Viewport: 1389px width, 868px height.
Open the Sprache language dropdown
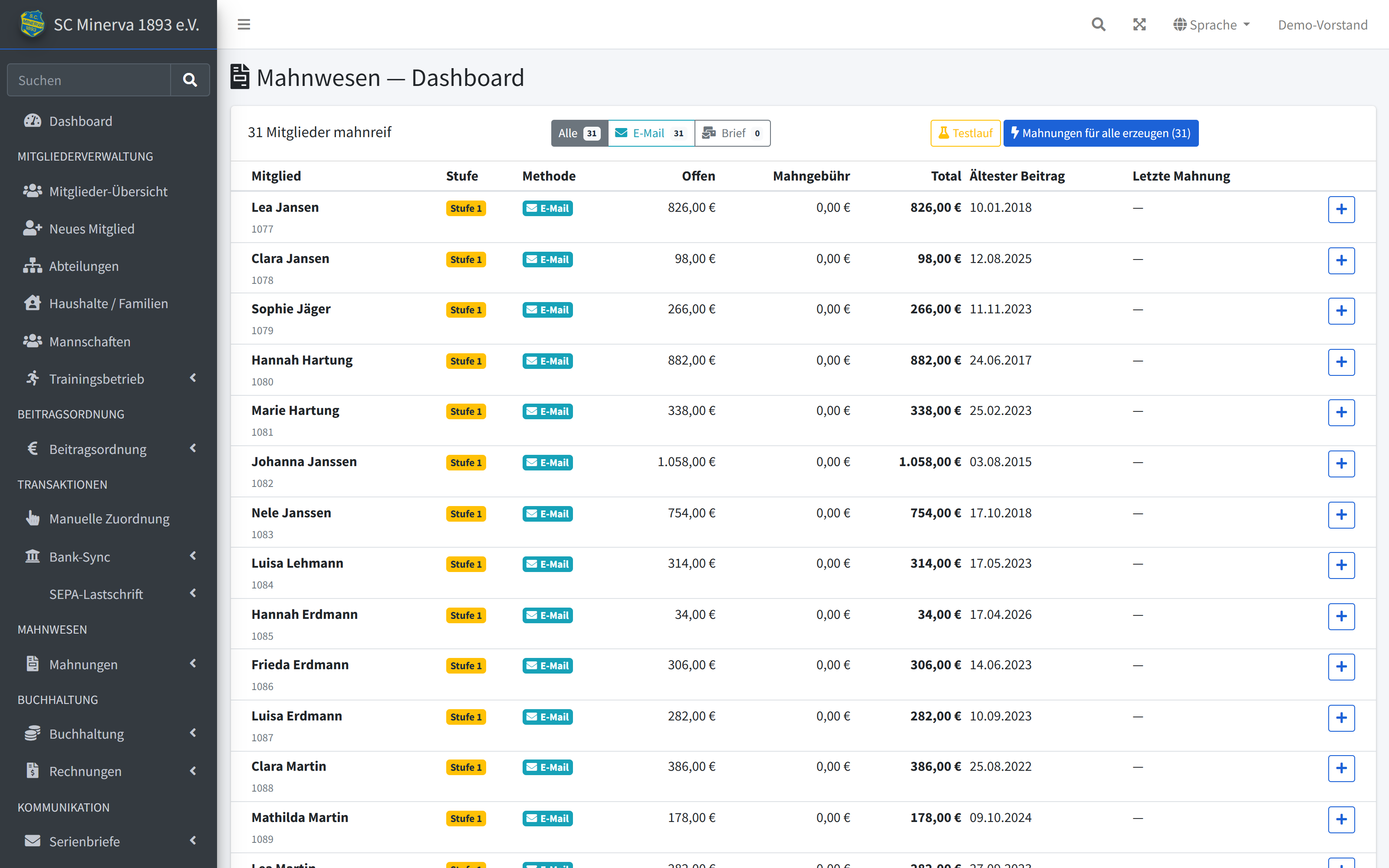pyautogui.click(x=1211, y=25)
